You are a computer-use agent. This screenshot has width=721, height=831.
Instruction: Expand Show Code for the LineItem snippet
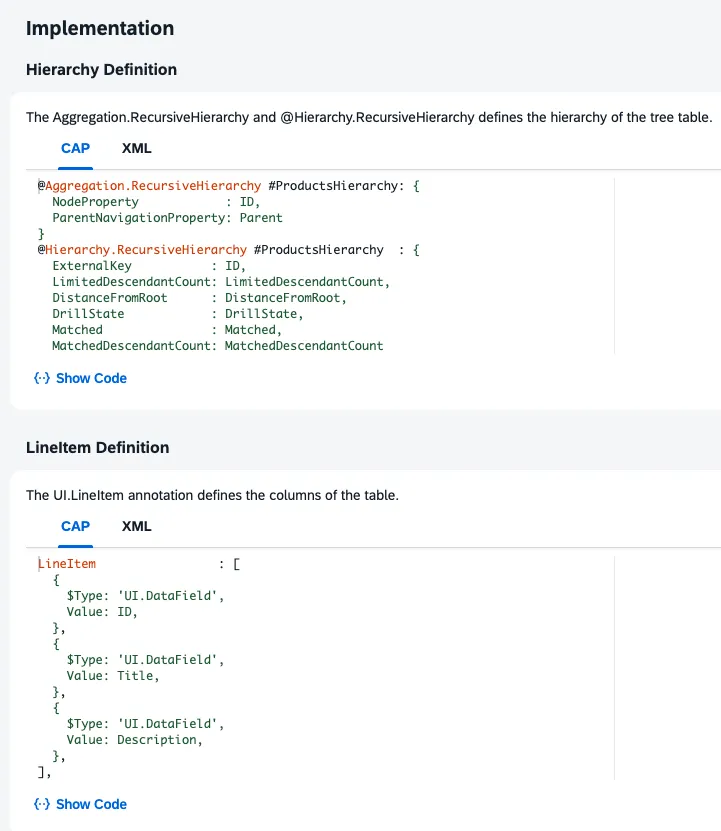[91, 804]
